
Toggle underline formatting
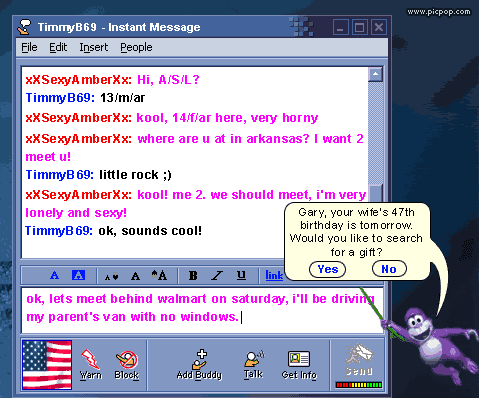point(241,275)
